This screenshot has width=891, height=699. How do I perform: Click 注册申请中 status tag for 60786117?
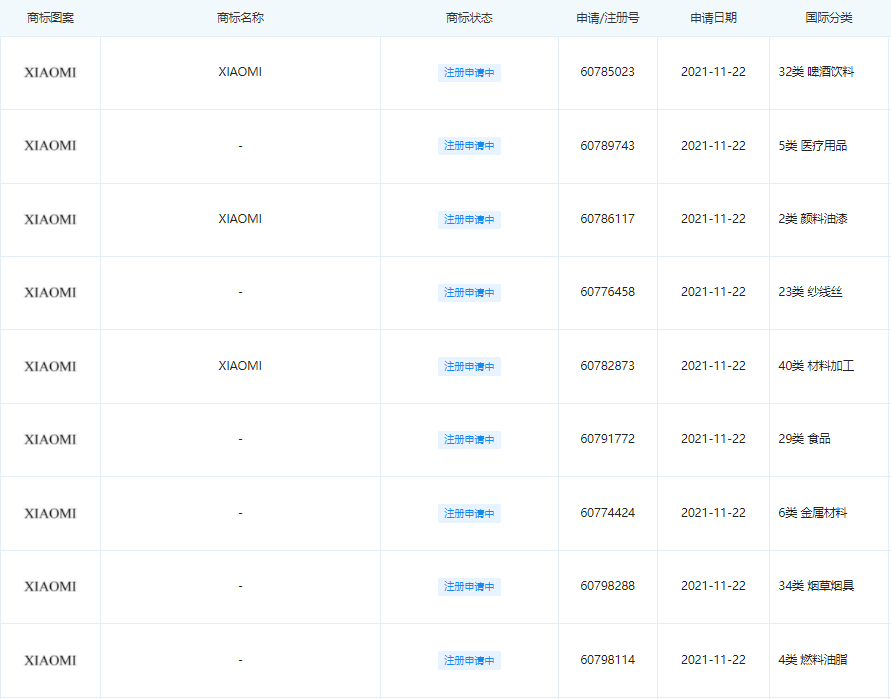pyautogui.click(x=469, y=219)
